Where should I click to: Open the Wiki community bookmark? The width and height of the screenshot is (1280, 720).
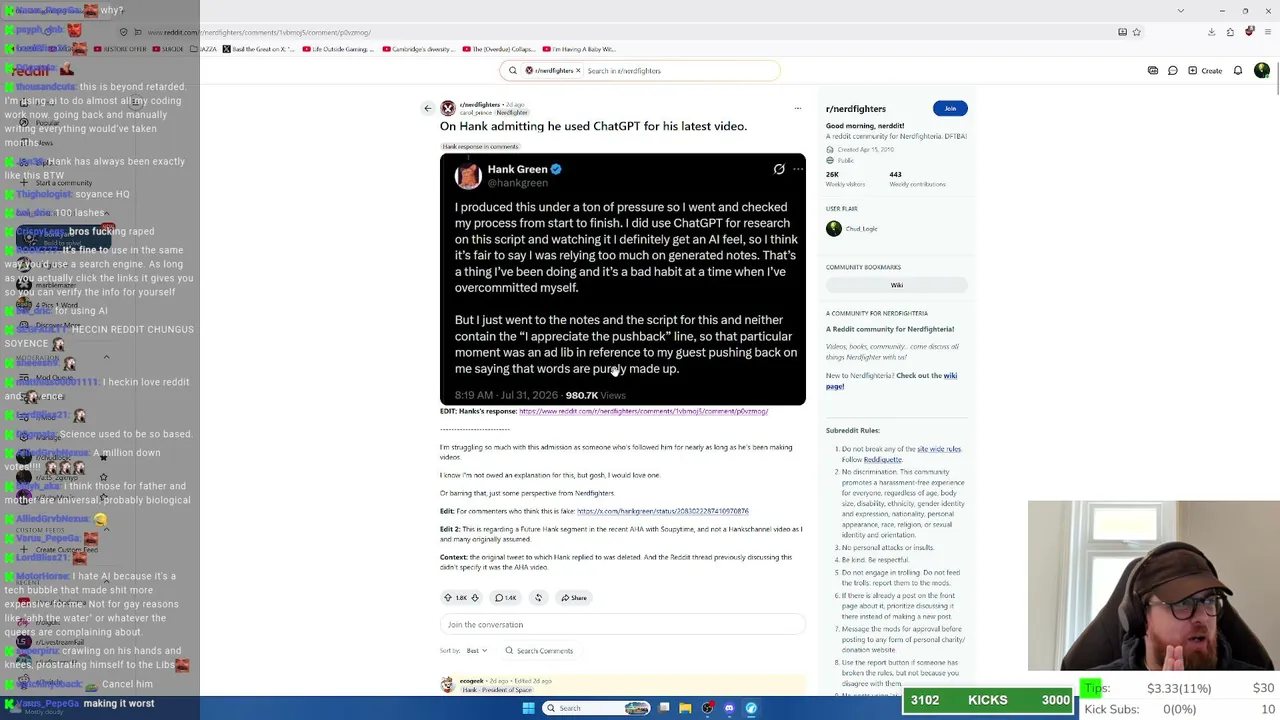896,285
